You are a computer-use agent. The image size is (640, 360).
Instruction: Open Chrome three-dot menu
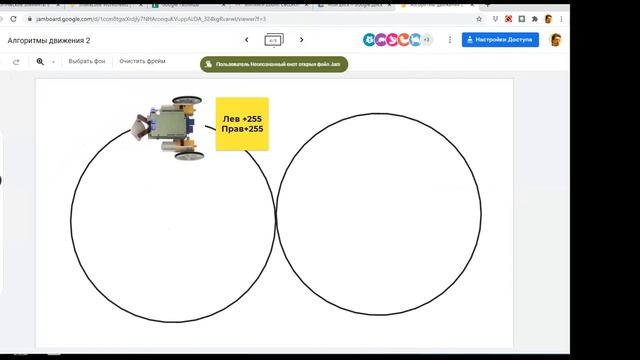(x=562, y=19)
